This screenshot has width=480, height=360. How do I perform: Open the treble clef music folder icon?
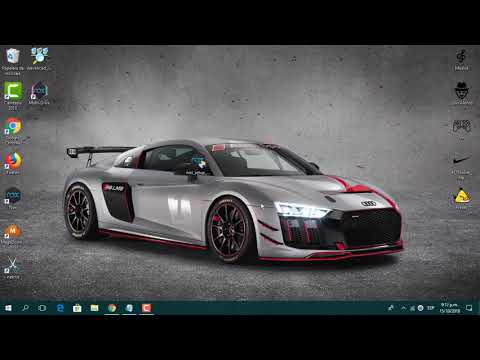462,60
